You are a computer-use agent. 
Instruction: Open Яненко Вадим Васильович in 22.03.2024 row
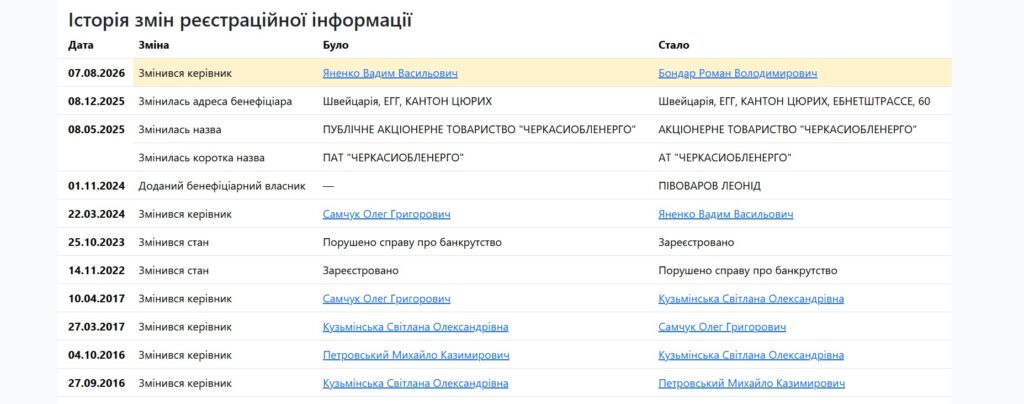pos(726,215)
